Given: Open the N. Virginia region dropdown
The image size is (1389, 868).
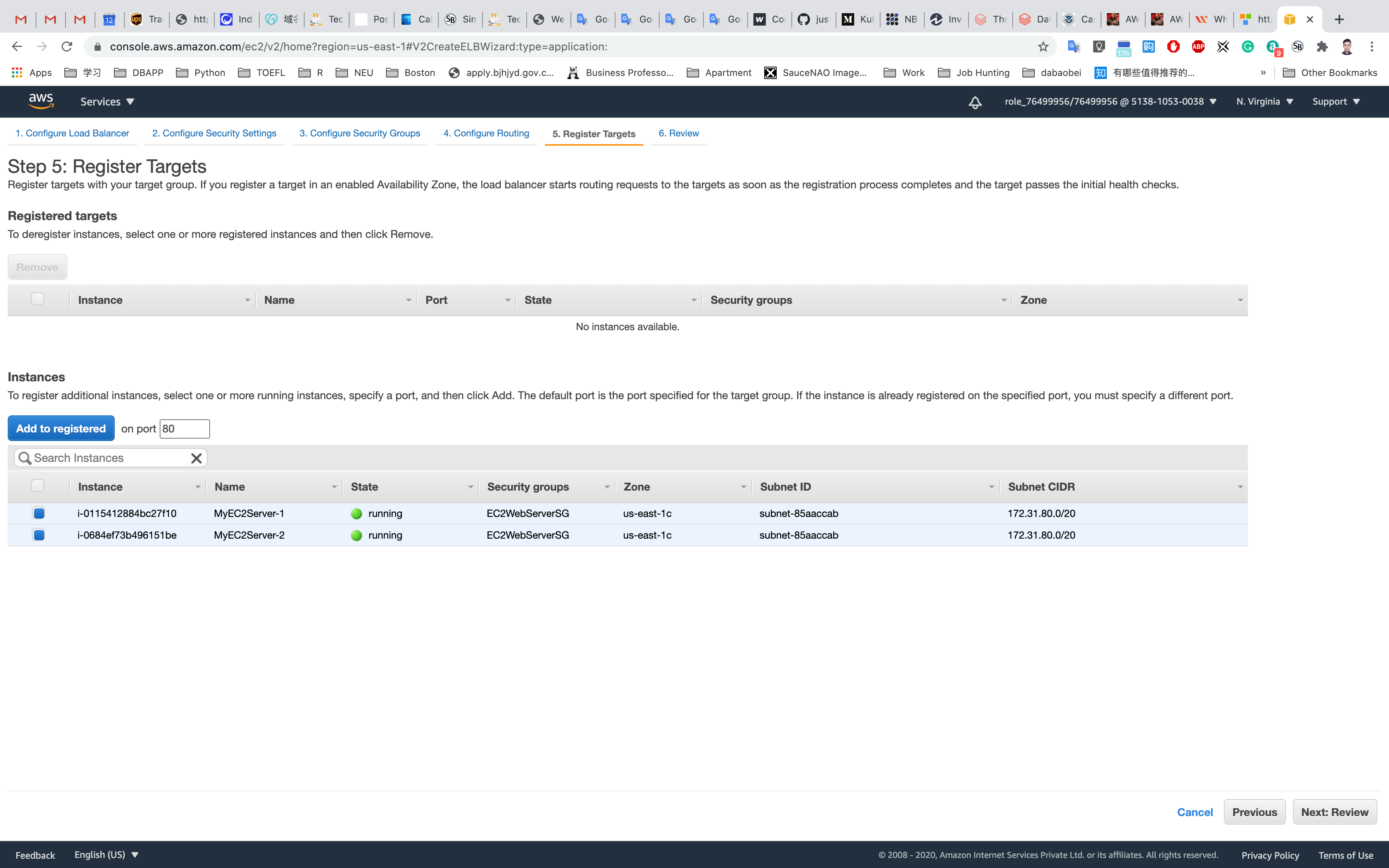Looking at the screenshot, I should point(1265,102).
